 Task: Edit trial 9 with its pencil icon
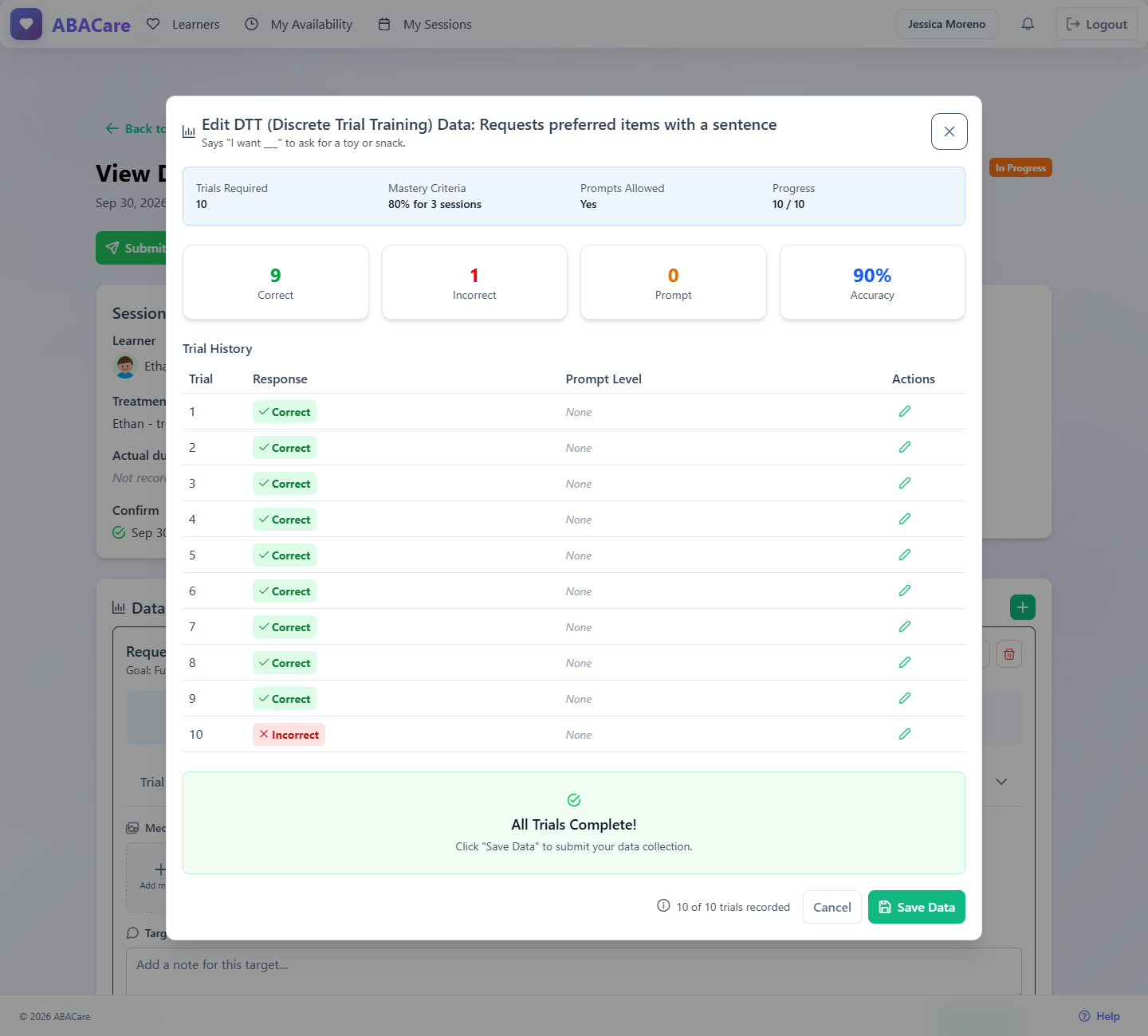pos(904,698)
